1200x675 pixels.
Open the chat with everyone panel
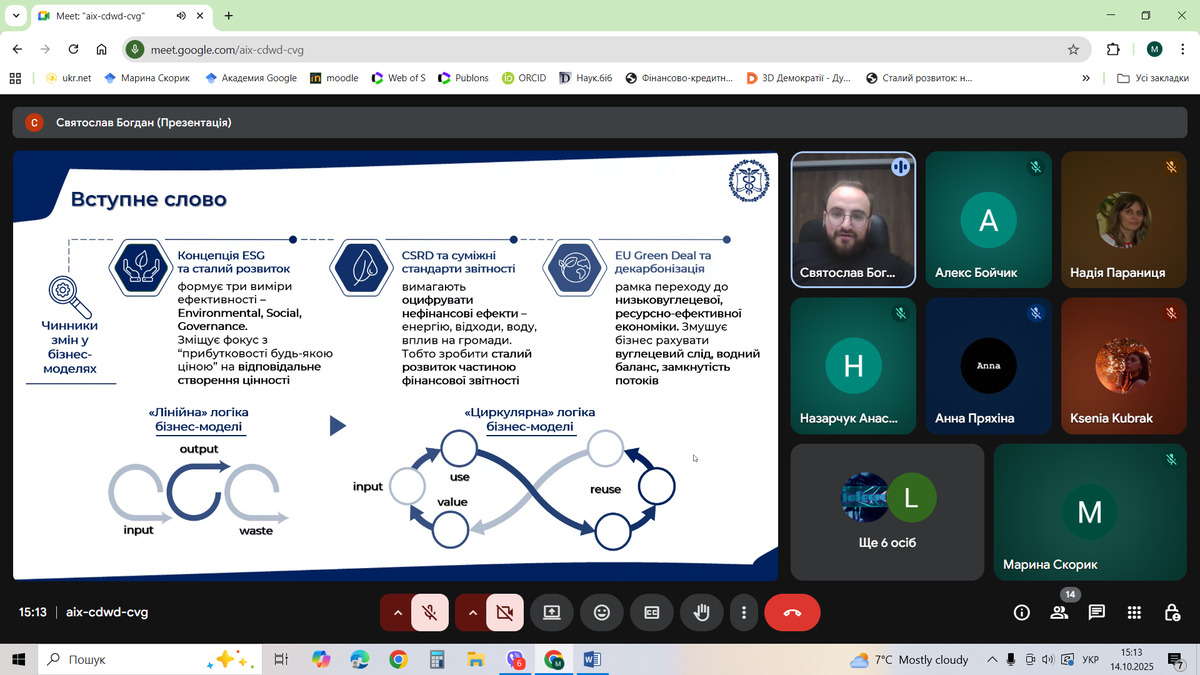click(1096, 613)
